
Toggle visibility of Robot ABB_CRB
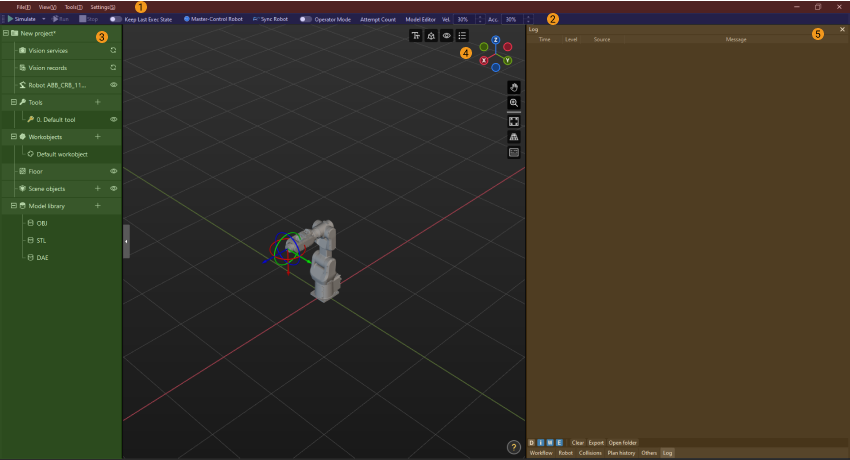[x=113, y=85]
